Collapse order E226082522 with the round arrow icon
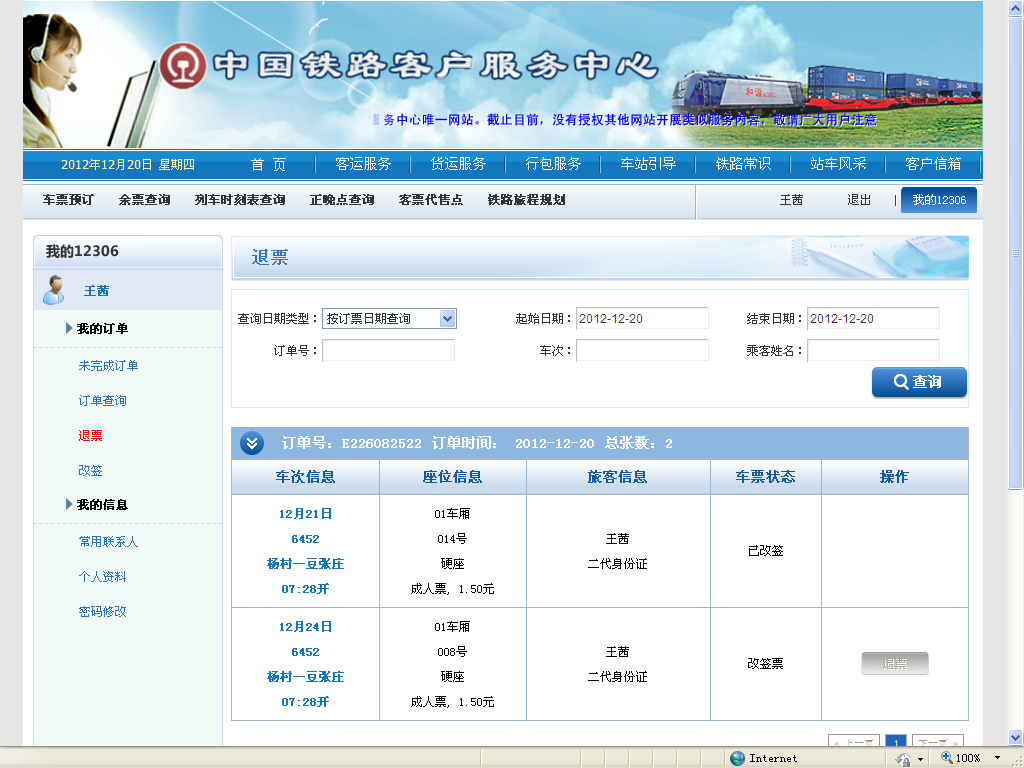The width and height of the screenshot is (1024, 768). click(251, 443)
